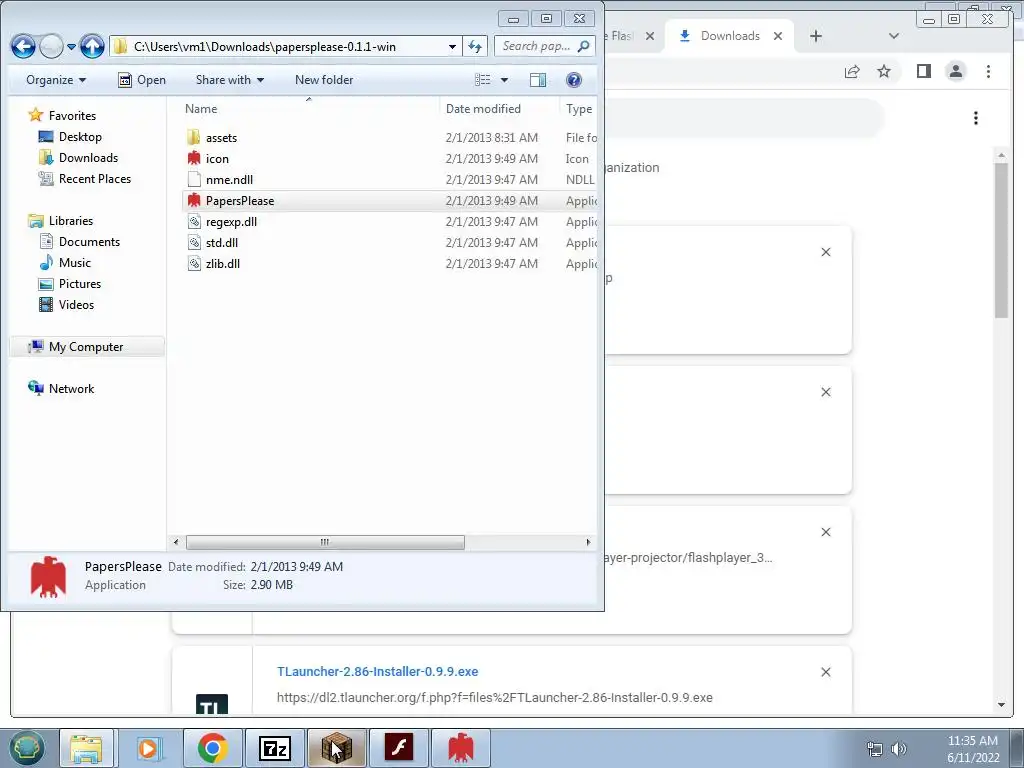The image size is (1024, 768).
Task: Click the horizontal scrollbar left arrow
Action: [x=176, y=542]
